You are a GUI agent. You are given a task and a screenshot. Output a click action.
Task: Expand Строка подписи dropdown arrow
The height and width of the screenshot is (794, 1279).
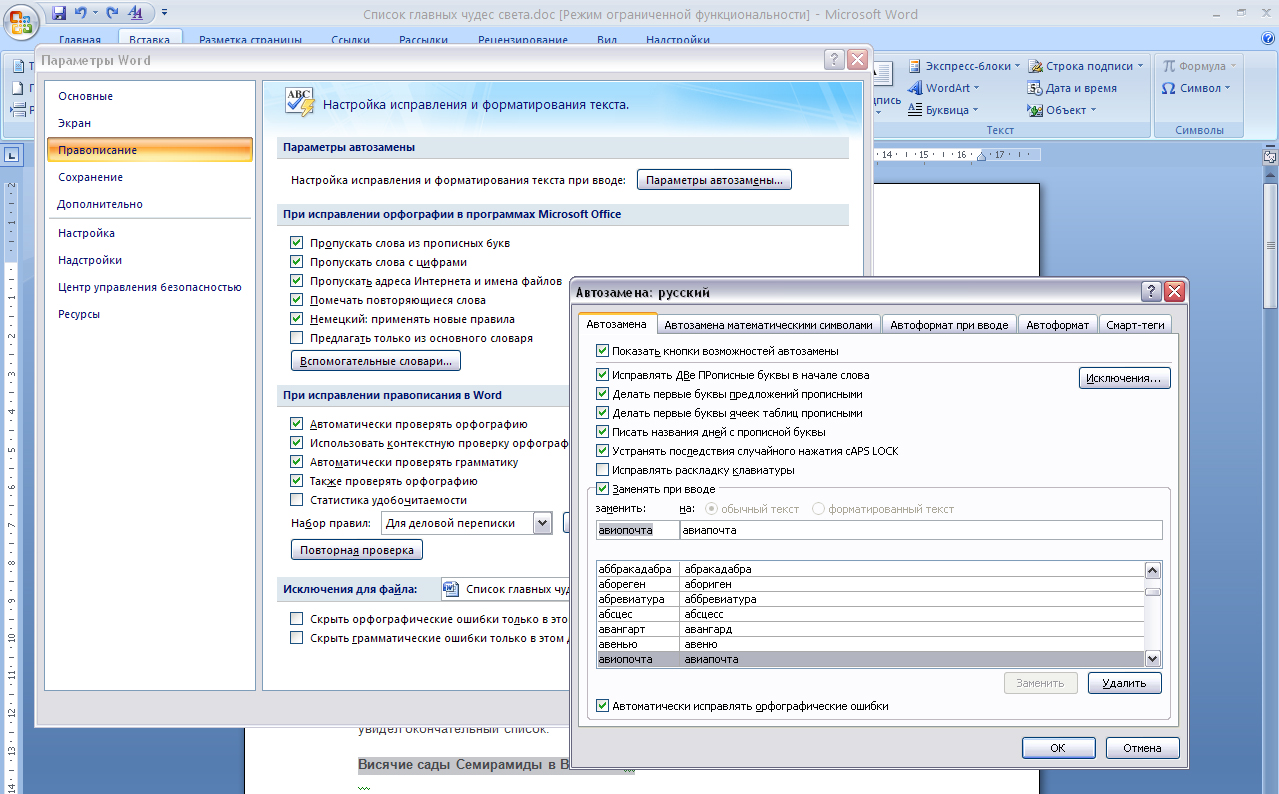[x=1141, y=66]
